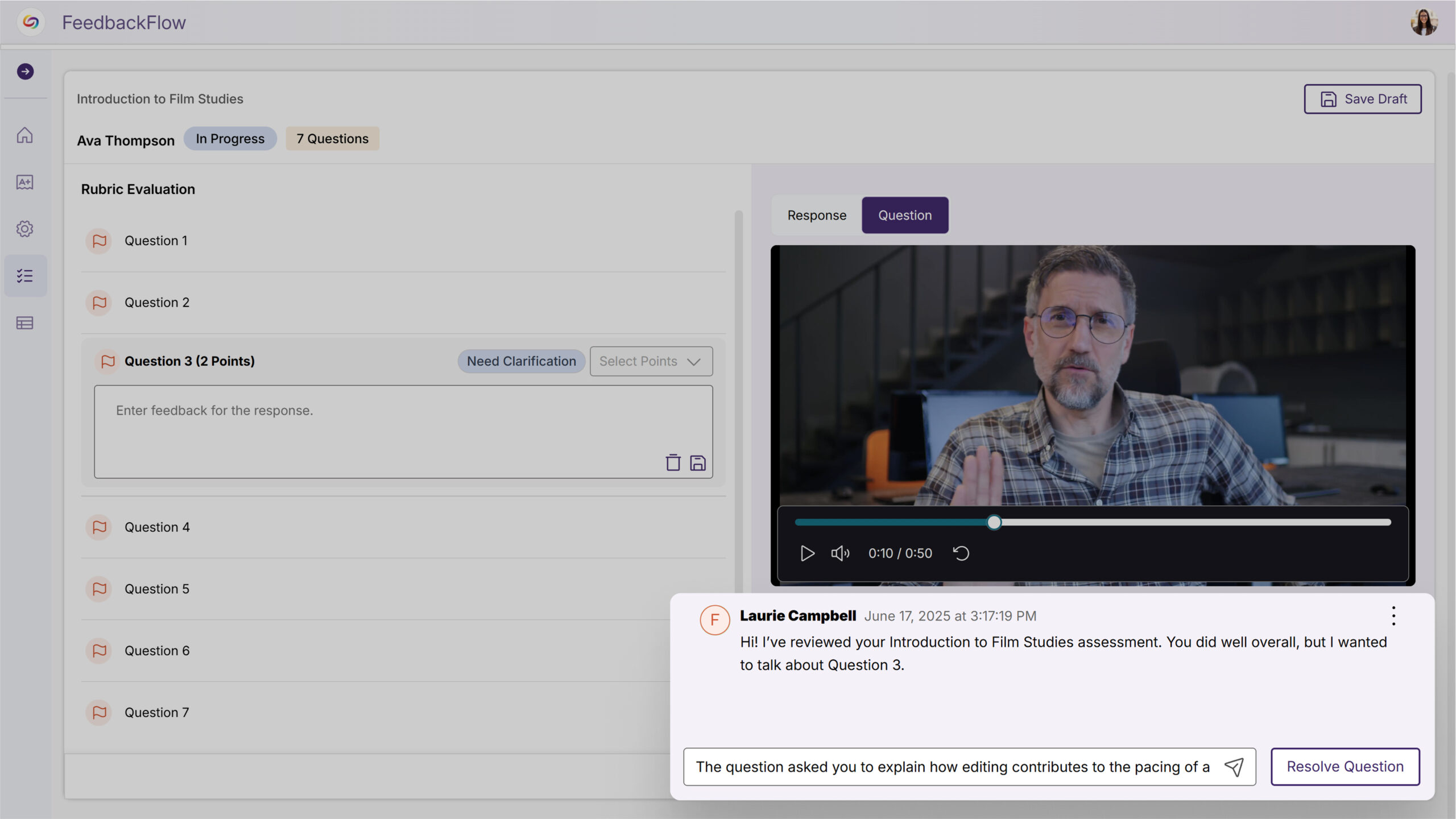Image resolution: width=1456 pixels, height=819 pixels.
Task: Expand the Question 4 row
Action: [157, 527]
